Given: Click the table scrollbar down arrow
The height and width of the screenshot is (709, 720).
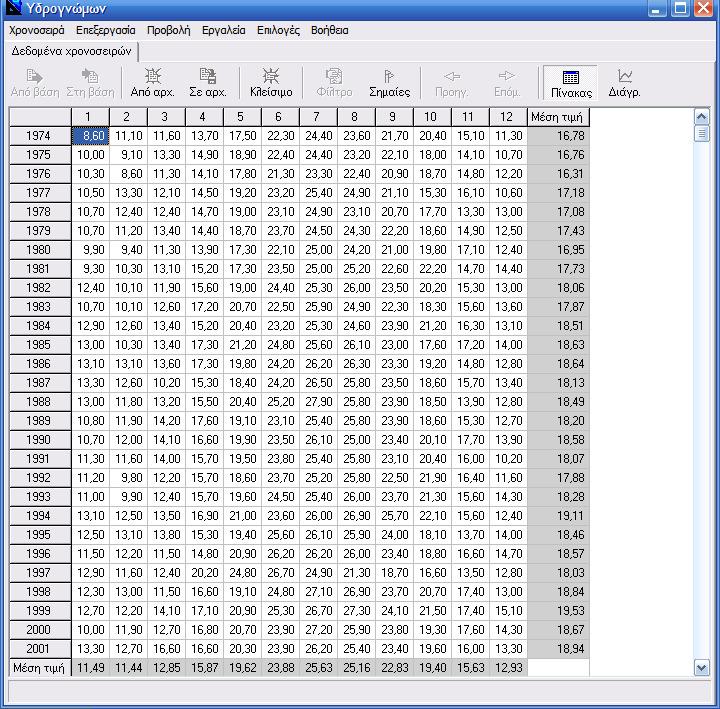Looking at the screenshot, I should pyautogui.click(x=701, y=668).
